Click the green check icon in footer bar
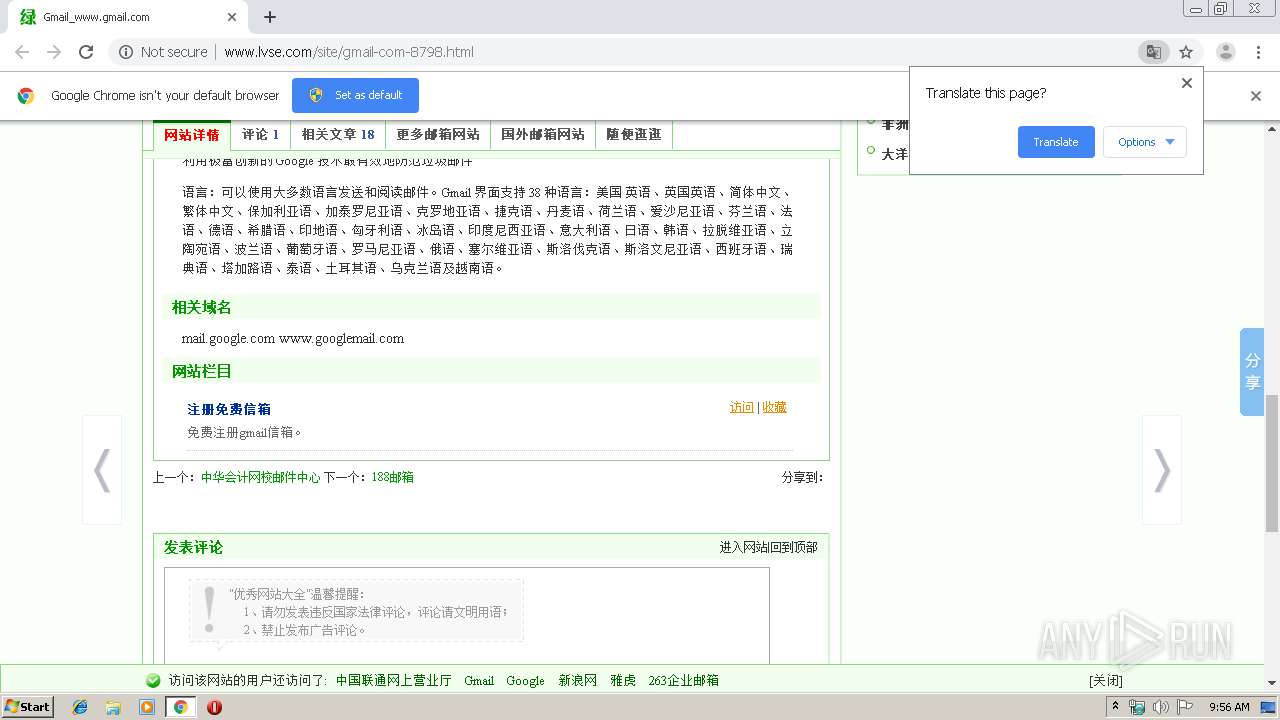Screen dimensions: 1280x720 click(153, 680)
